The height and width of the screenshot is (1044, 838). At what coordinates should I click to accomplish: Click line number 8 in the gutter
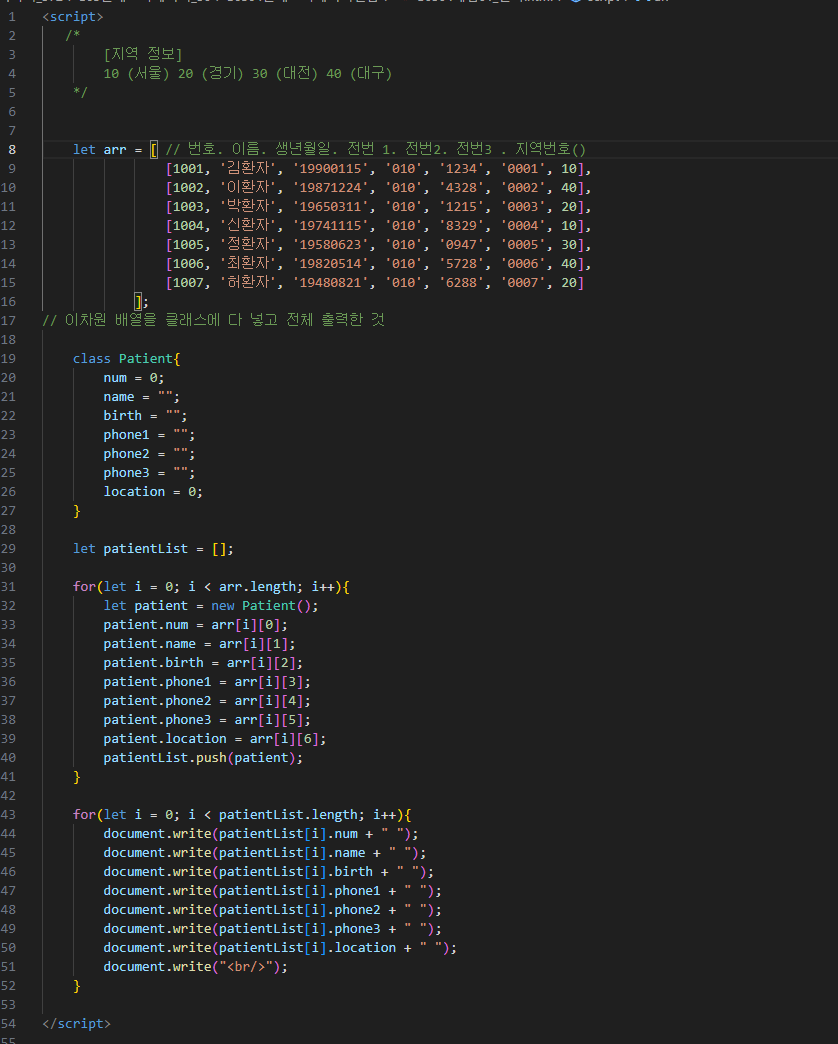pyautogui.click(x=11, y=150)
